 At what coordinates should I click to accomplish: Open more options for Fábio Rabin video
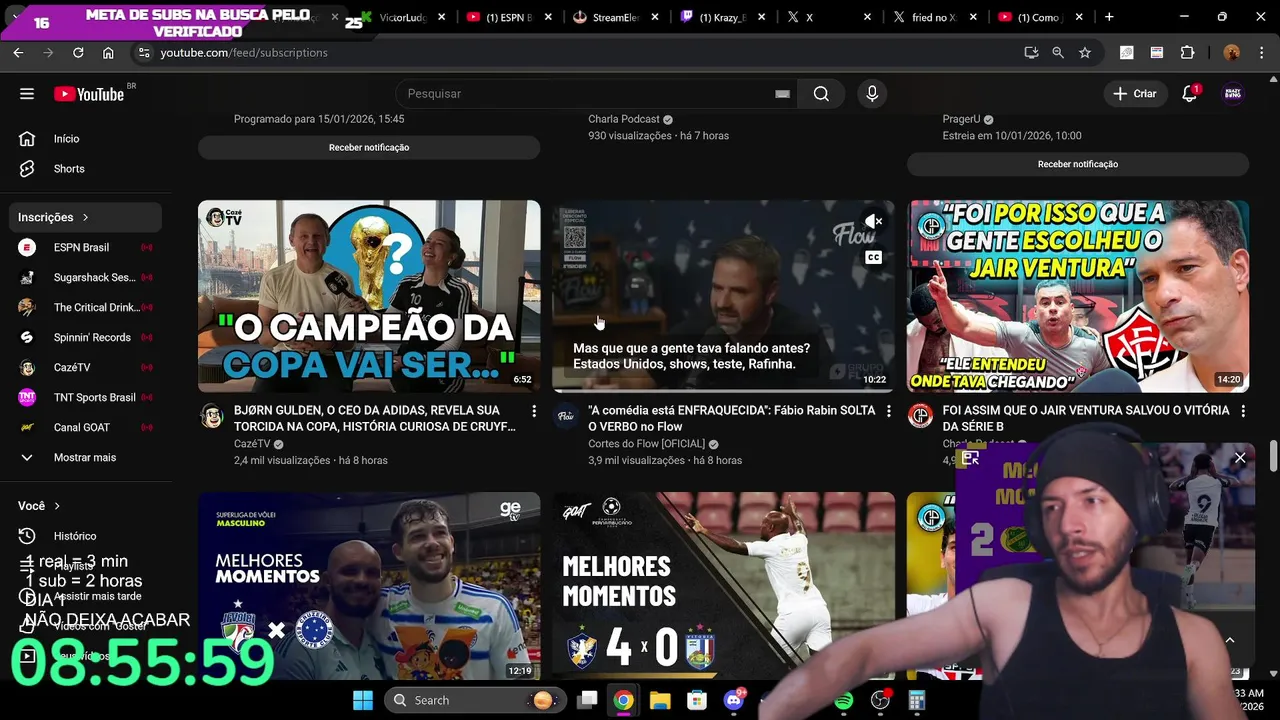click(889, 412)
